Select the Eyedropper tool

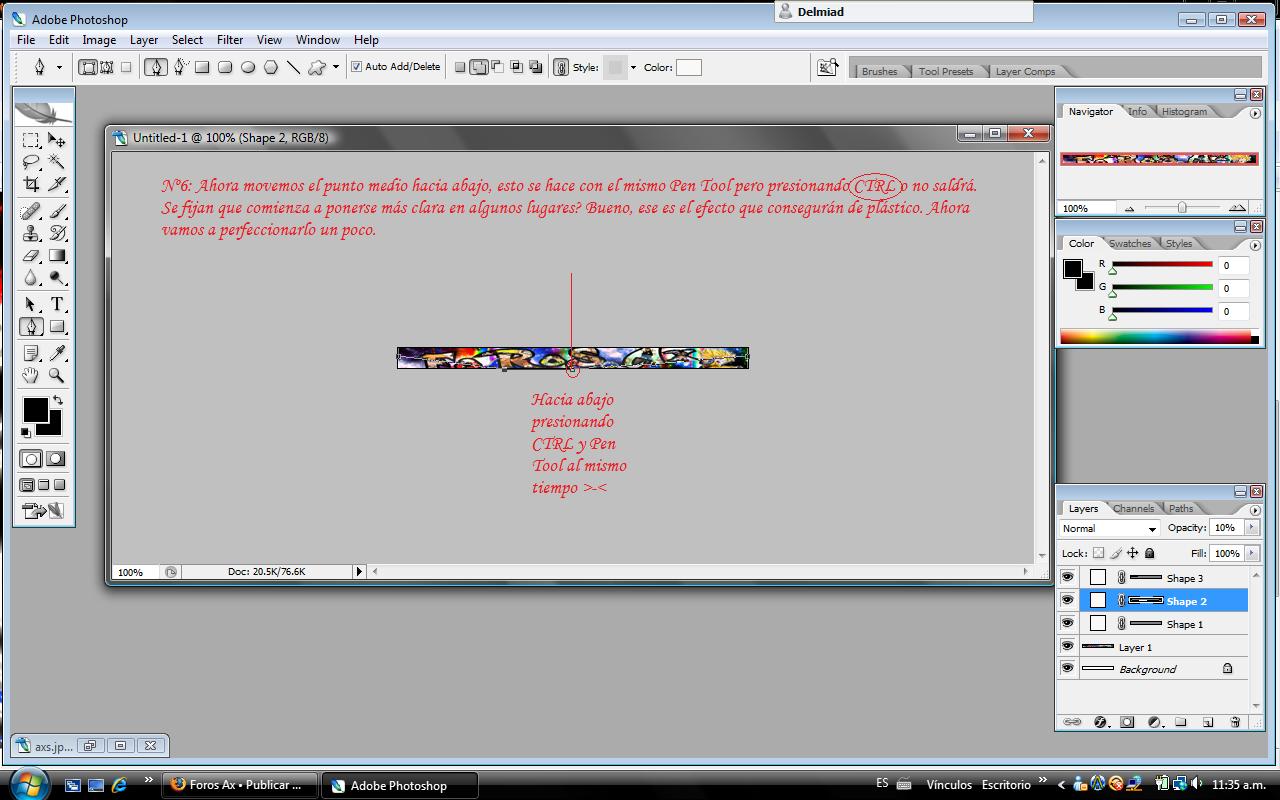pos(57,353)
